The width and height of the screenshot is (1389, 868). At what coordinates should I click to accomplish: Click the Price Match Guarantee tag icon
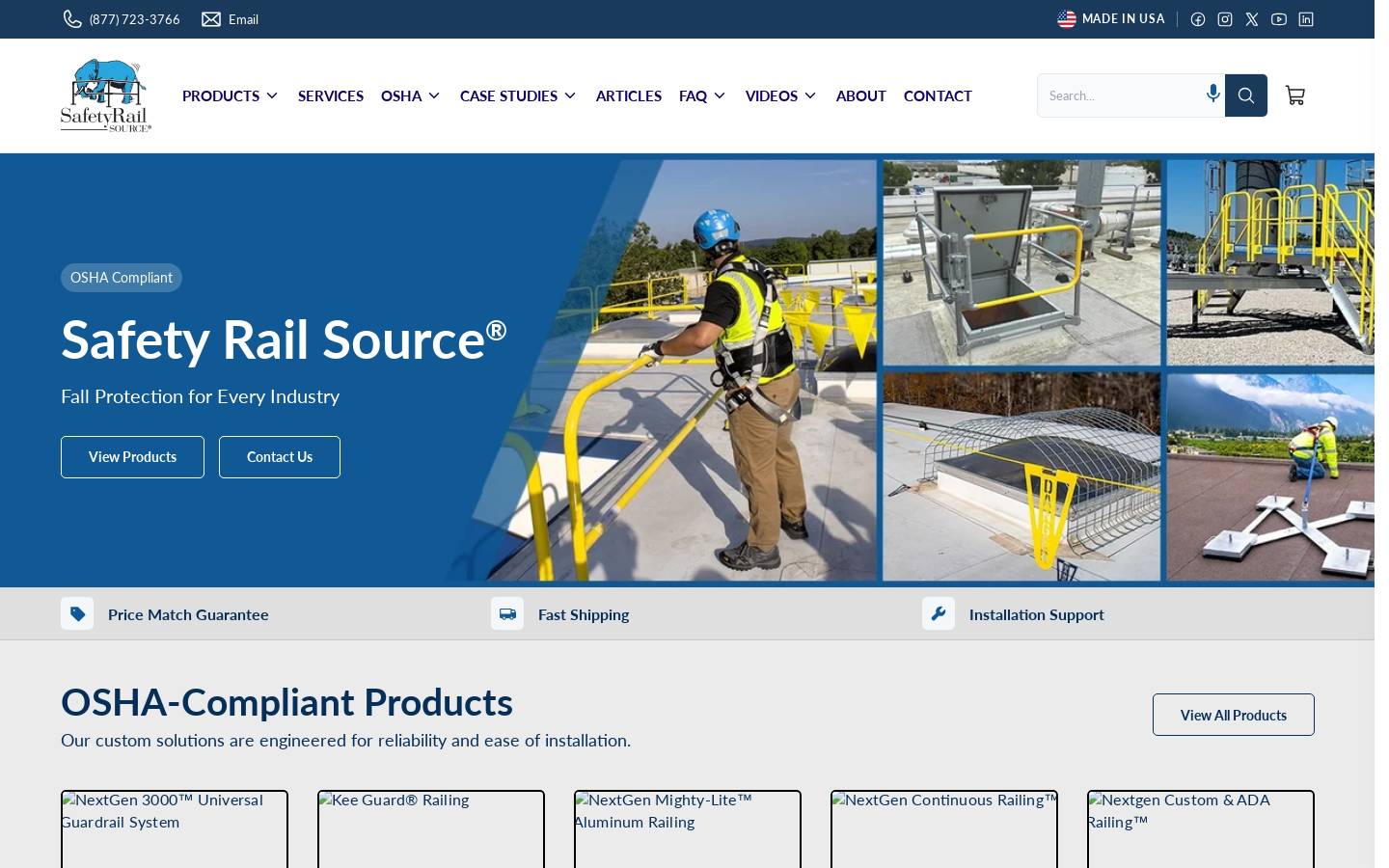pyautogui.click(x=77, y=613)
